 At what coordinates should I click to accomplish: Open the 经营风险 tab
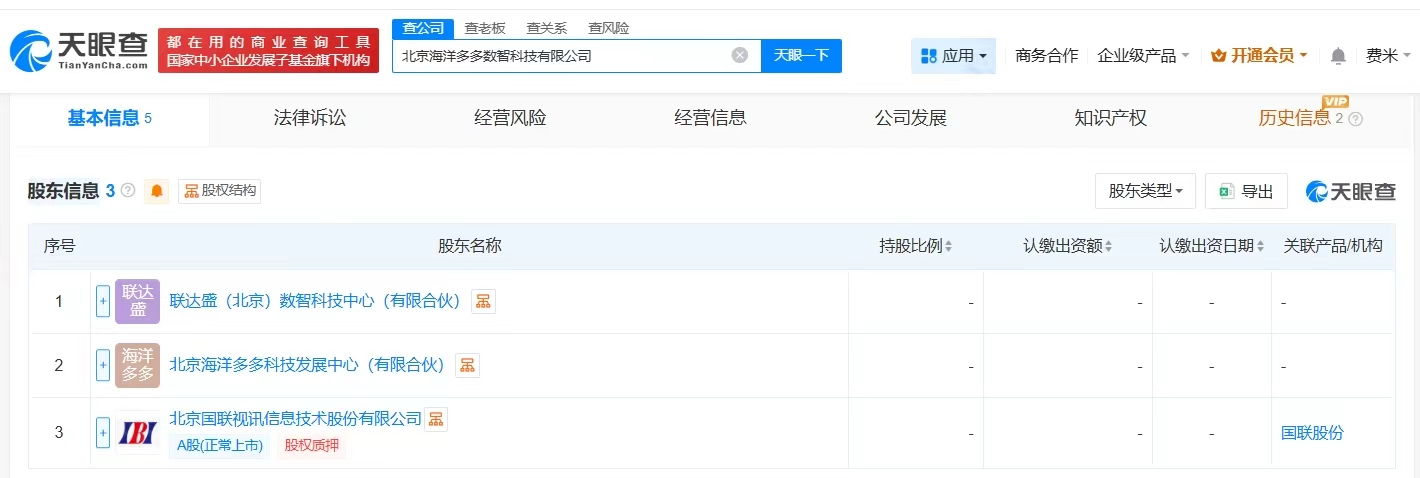click(510, 118)
